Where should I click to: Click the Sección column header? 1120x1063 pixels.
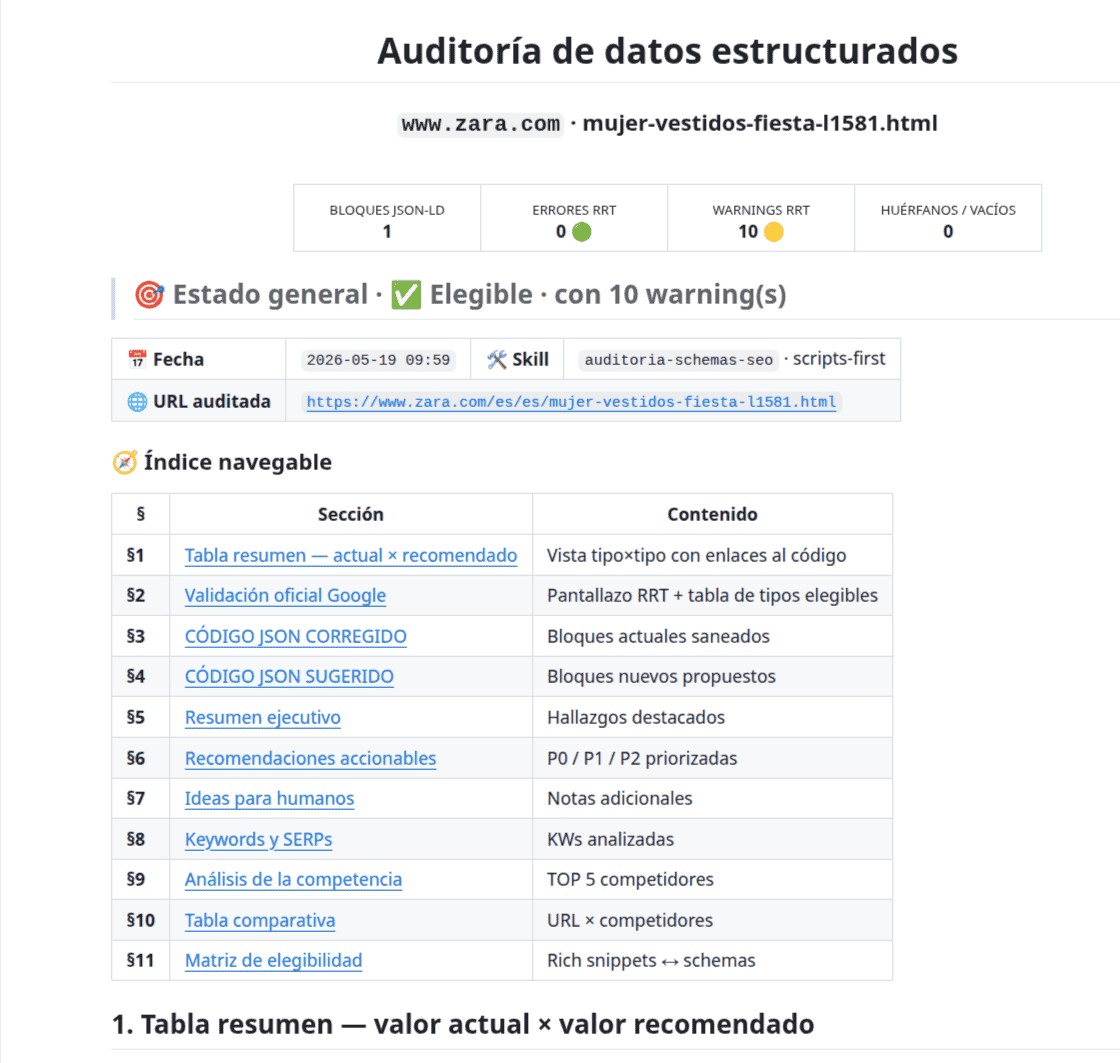[x=351, y=514]
